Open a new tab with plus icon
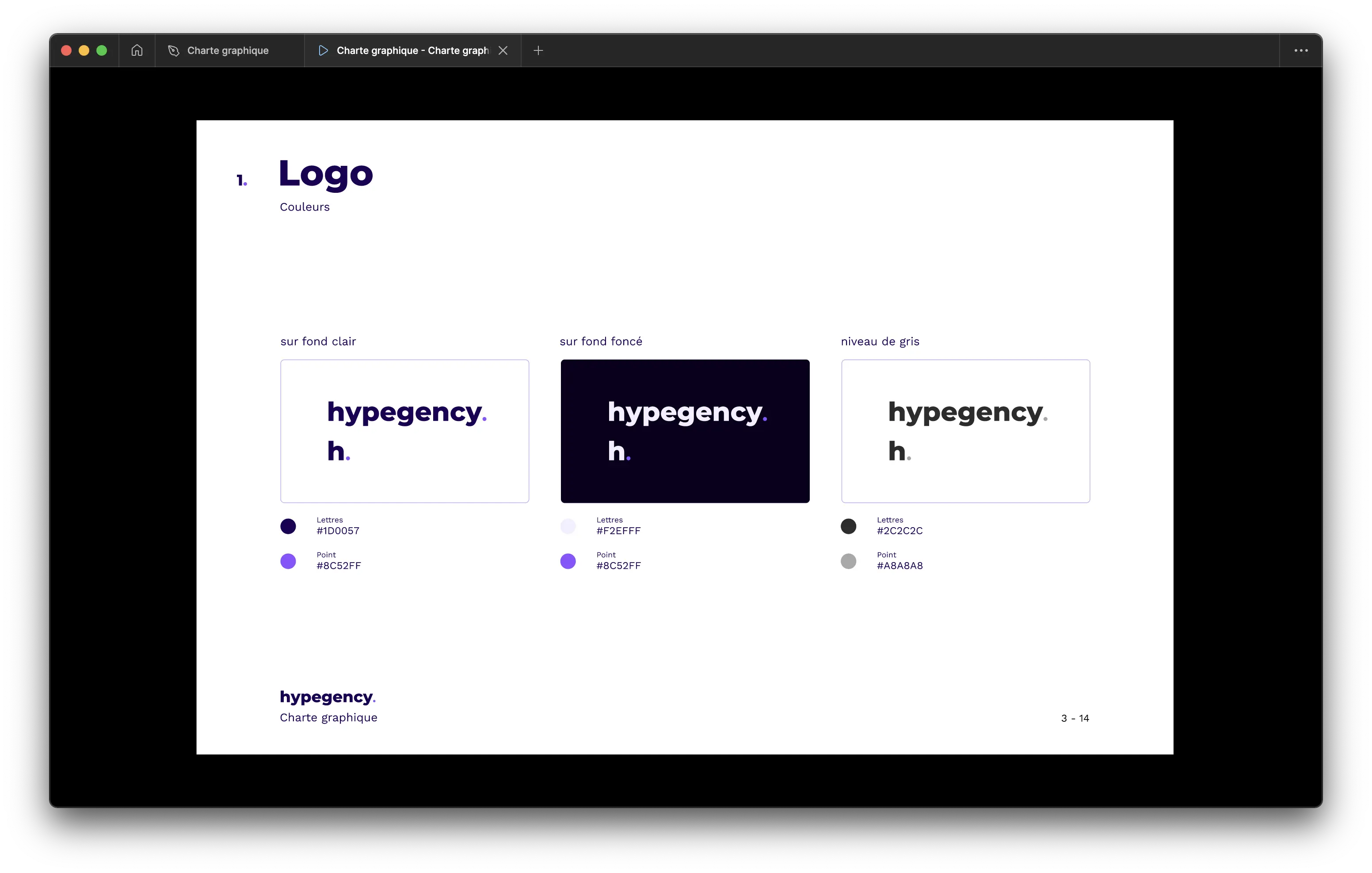This screenshot has width=1372, height=873. click(x=538, y=51)
